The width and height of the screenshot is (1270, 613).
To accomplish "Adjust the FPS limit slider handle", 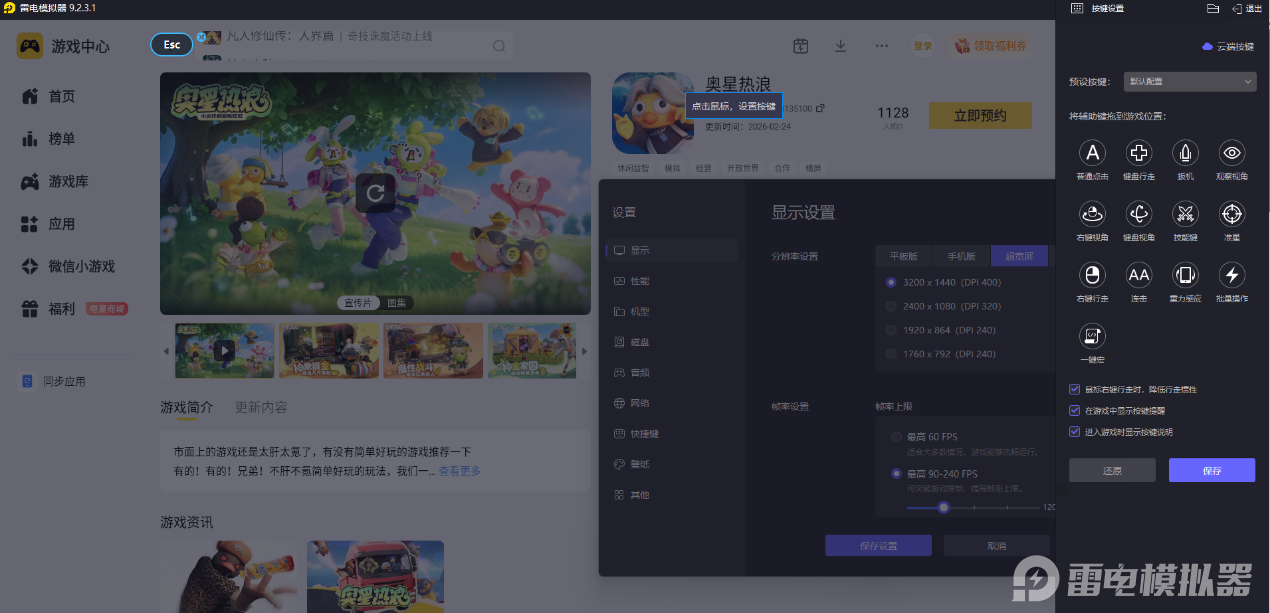I will [943, 507].
